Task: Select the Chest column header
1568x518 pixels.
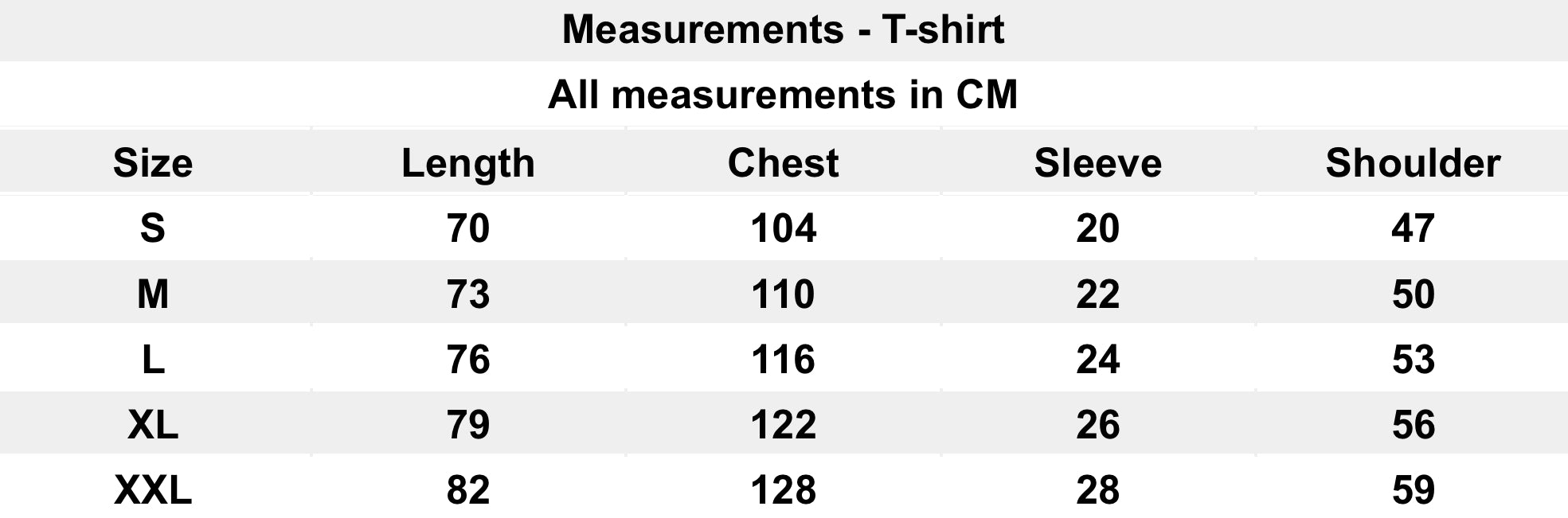Action: (783, 163)
